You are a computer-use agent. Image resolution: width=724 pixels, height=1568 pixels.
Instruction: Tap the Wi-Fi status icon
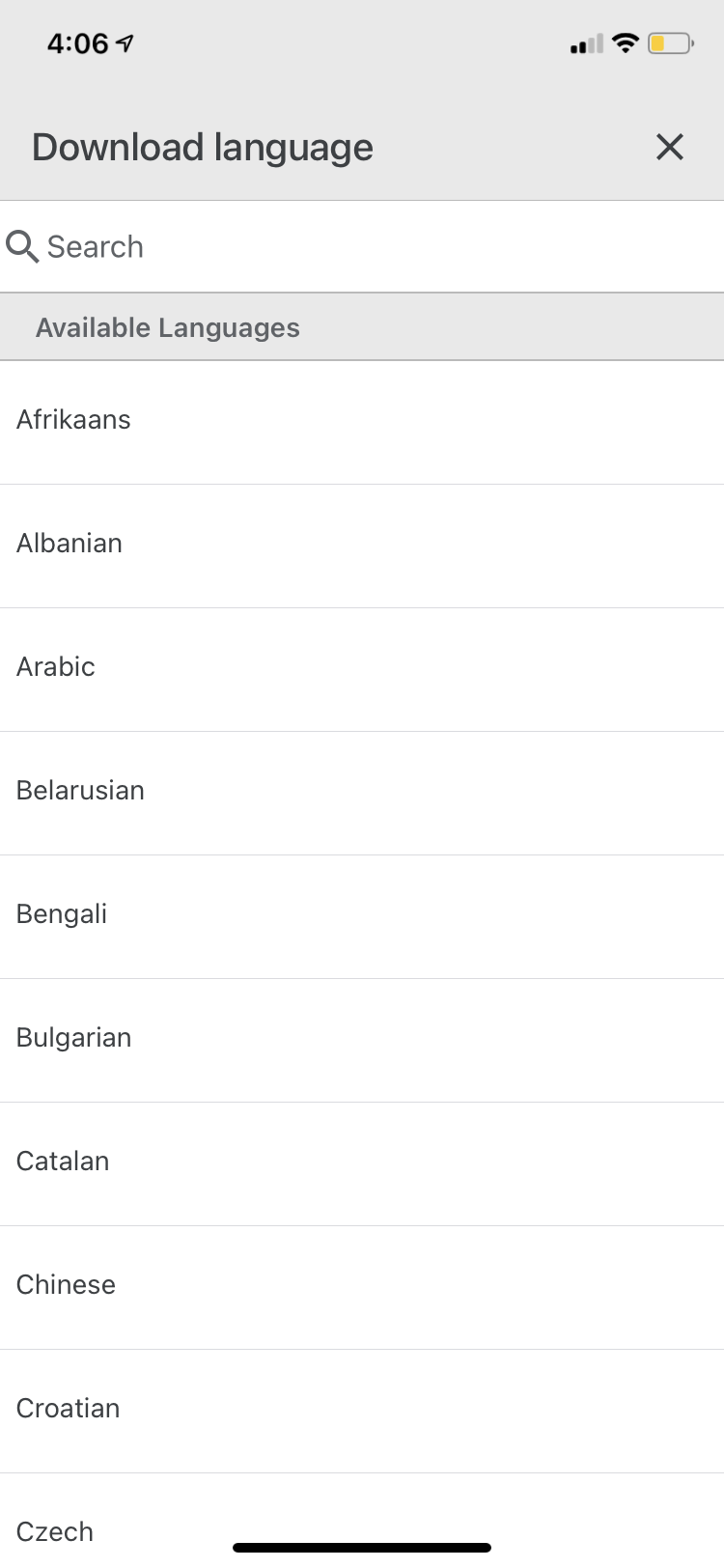pos(626,43)
